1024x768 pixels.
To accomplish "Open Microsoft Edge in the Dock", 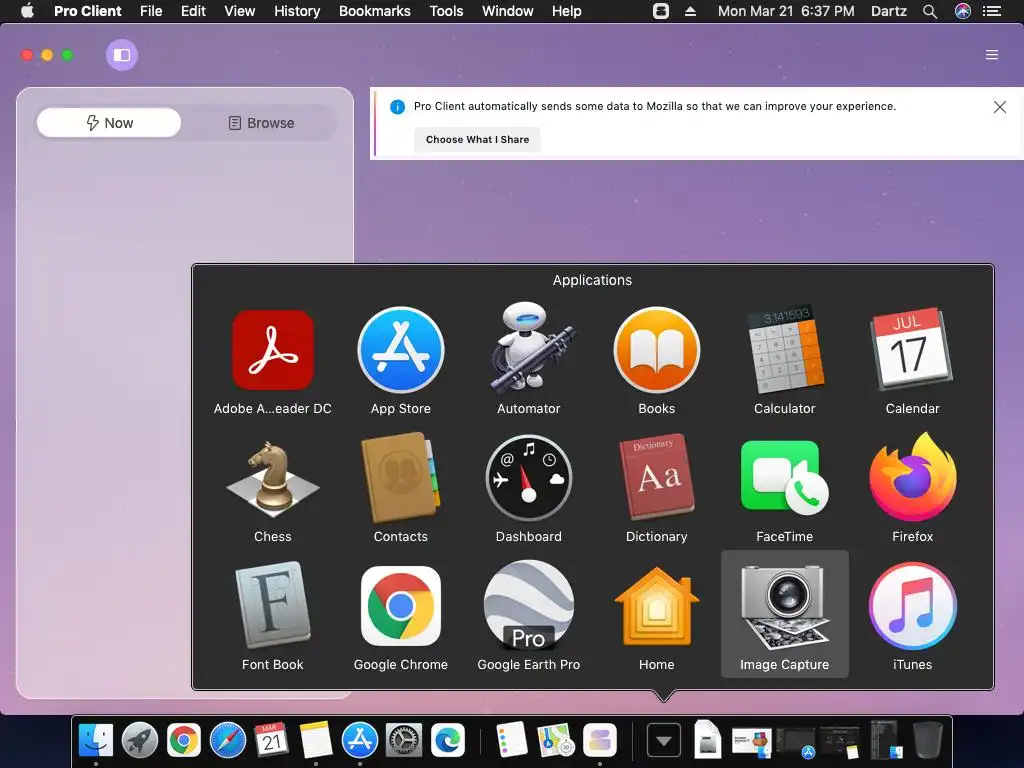I will [447, 741].
